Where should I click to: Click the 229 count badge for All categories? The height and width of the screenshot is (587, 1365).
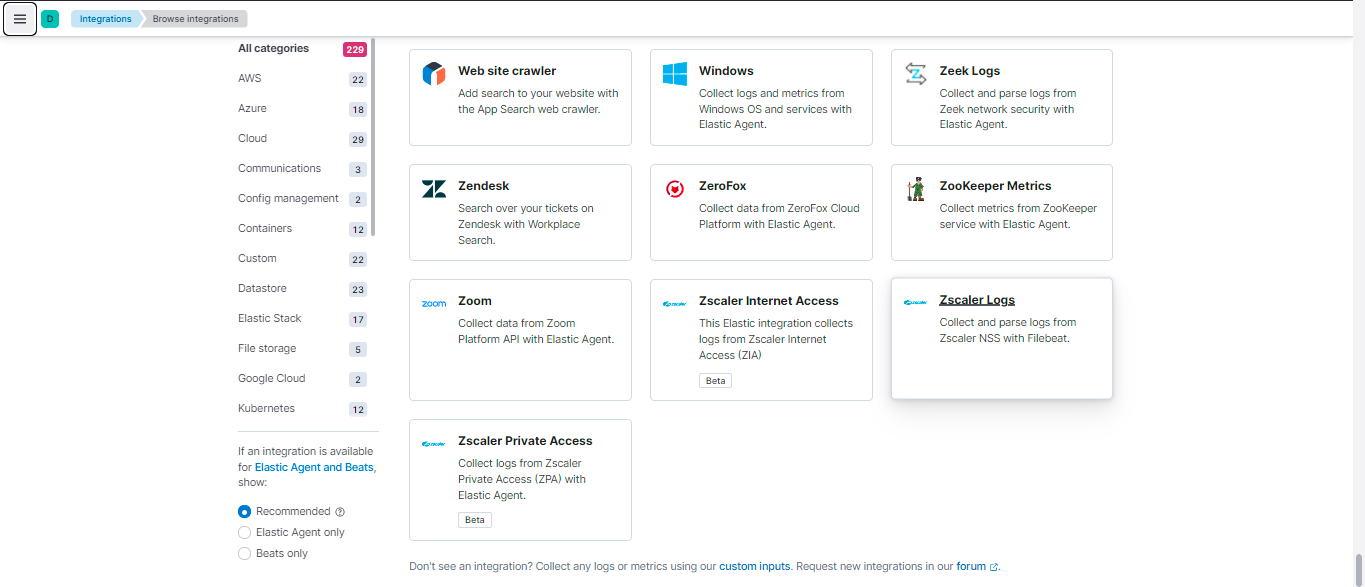[x=355, y=49]
